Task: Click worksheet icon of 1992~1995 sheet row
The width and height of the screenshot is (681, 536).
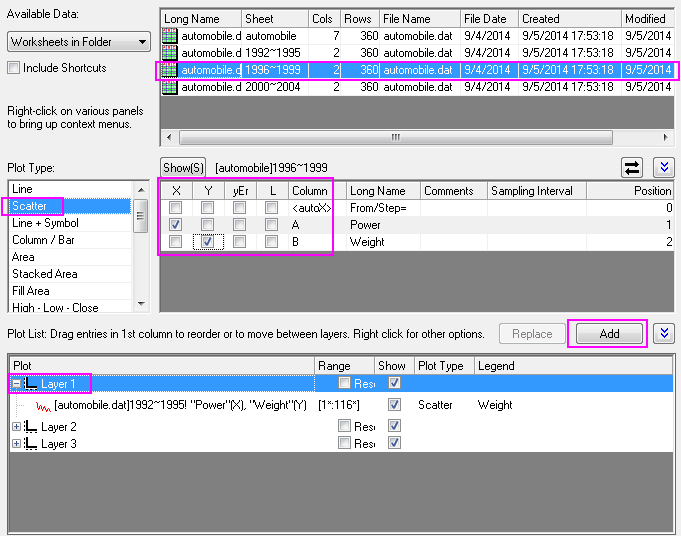Action: [170, 53]
